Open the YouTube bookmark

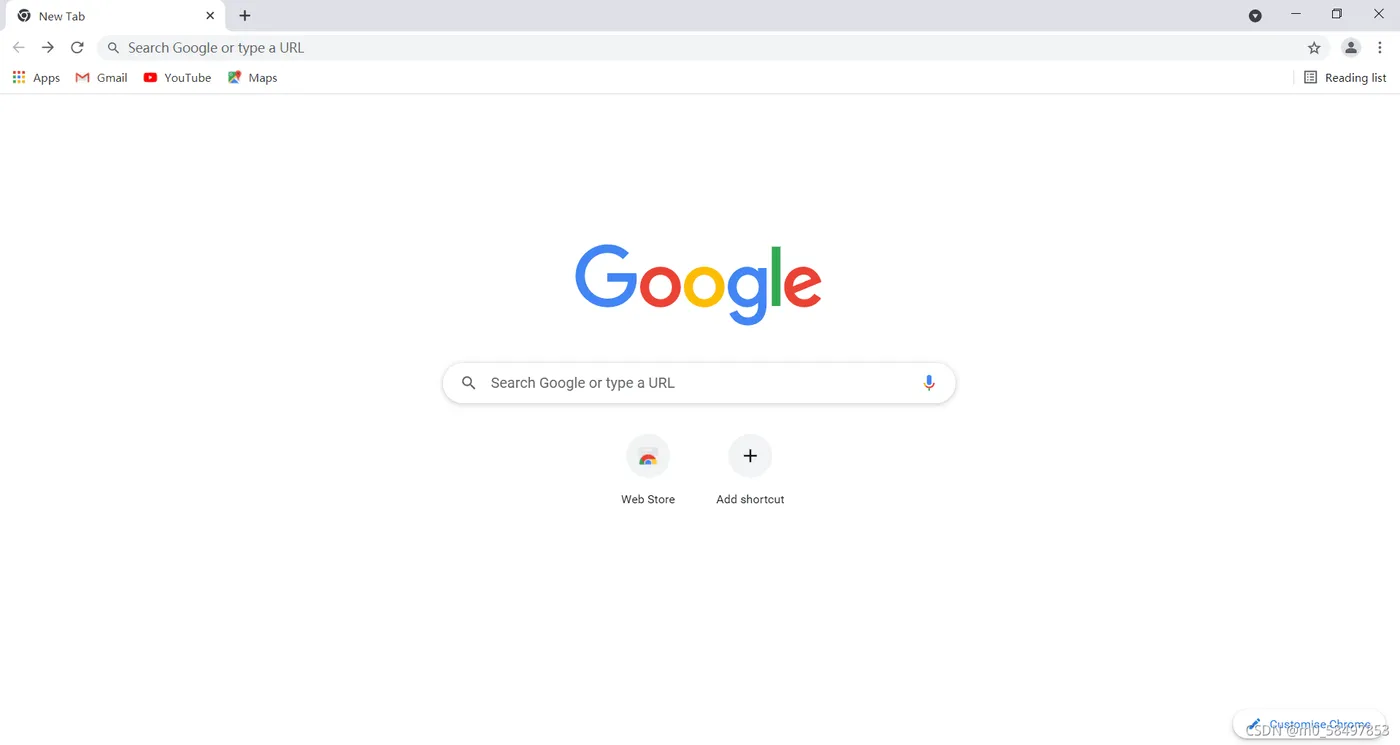[x=177, y=77]
